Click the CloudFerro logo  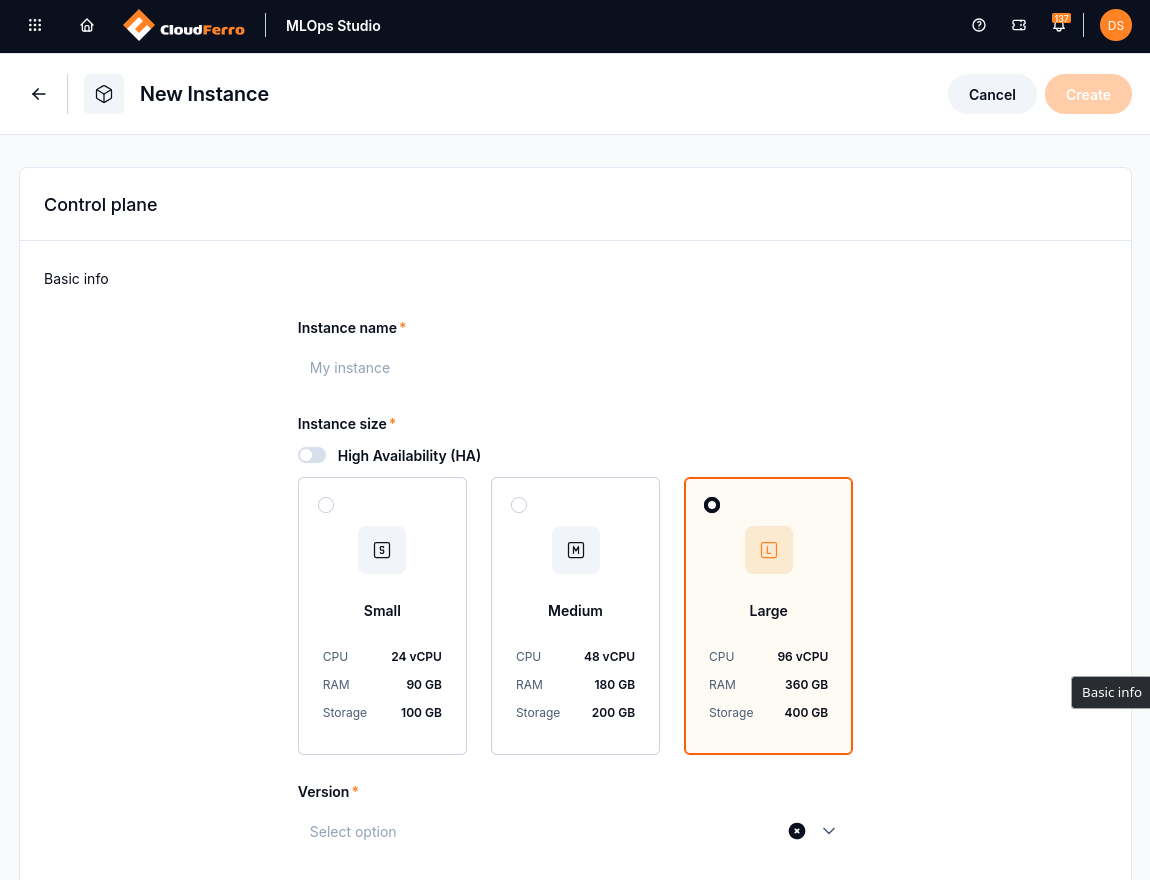coord(184,26)
